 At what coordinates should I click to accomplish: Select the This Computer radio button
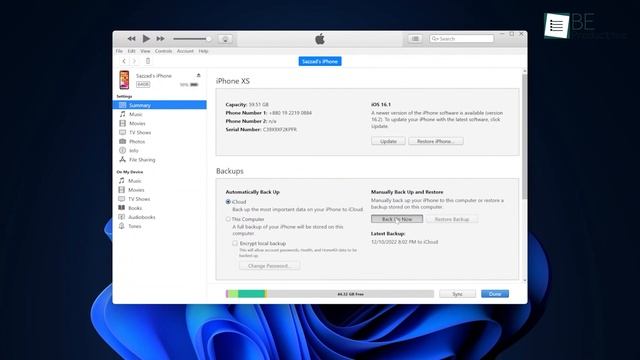(x=228, y=219)
